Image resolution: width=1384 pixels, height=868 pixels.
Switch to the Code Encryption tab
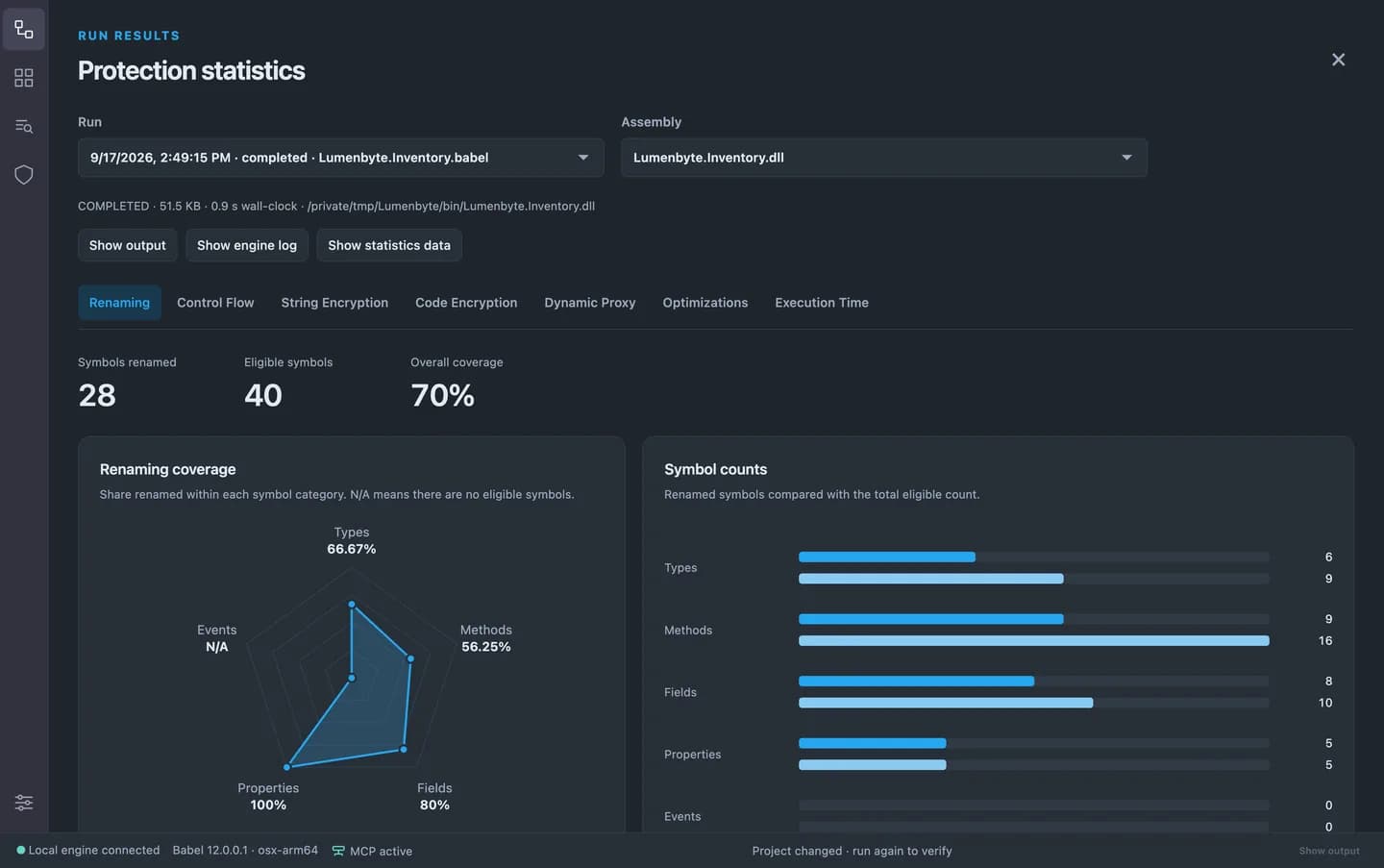466,303
